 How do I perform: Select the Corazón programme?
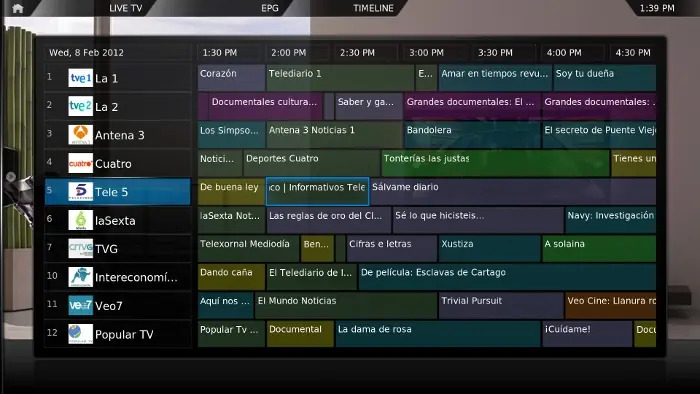tap(231, 78)
